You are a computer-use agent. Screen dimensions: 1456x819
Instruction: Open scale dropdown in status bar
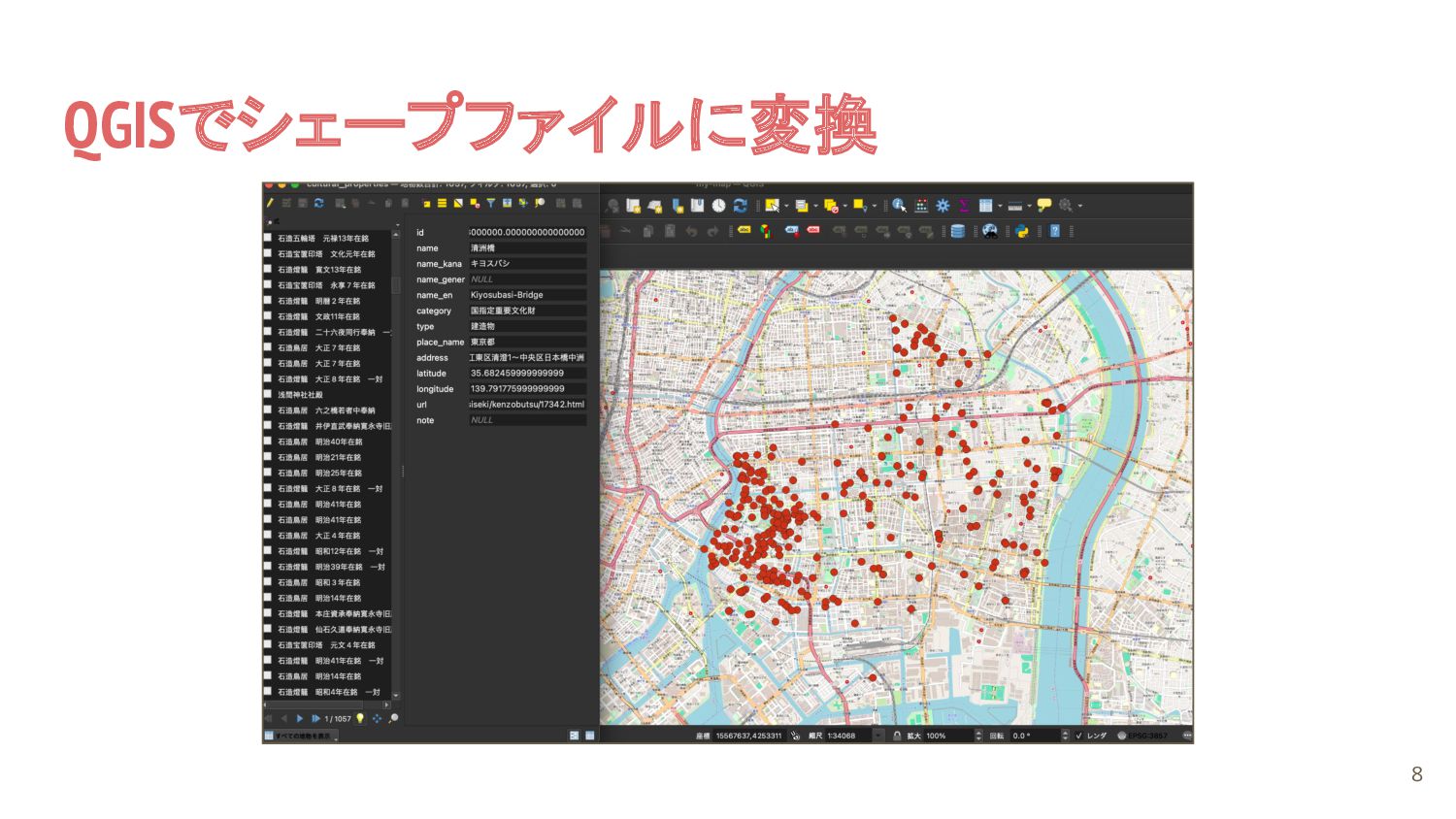click(x=878, y=736)
